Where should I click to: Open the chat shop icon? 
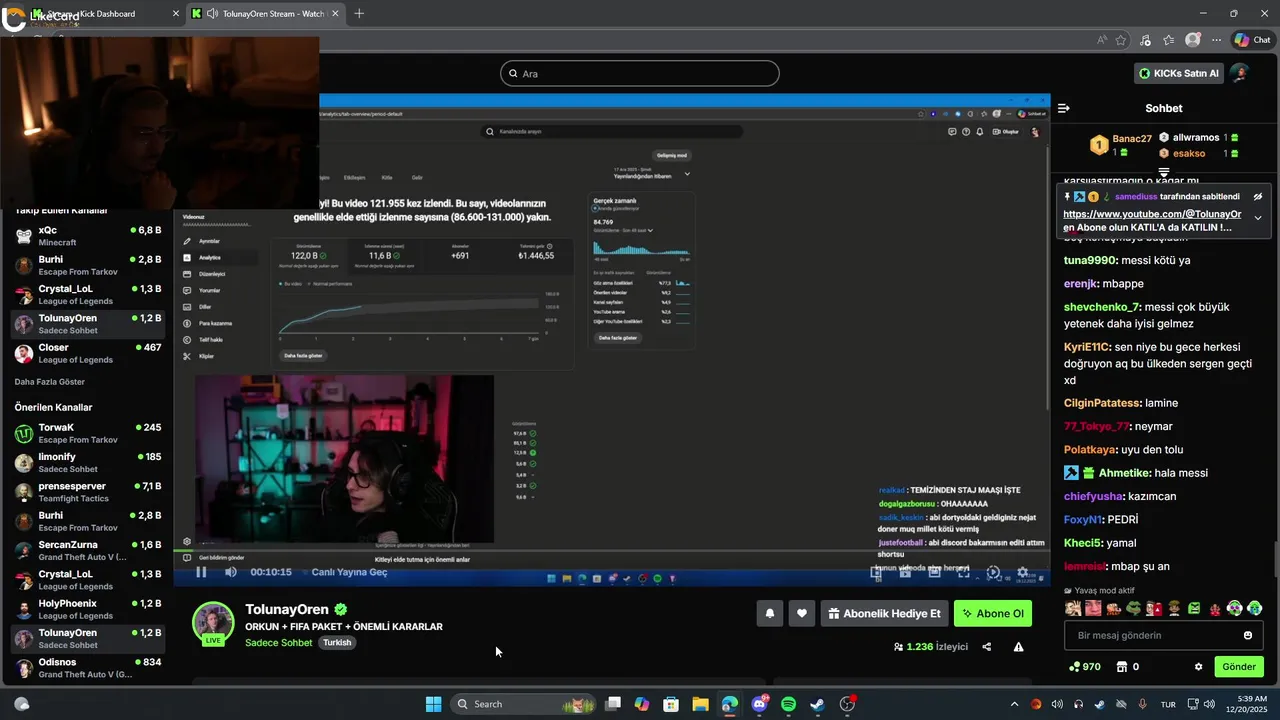[1122, 667]
